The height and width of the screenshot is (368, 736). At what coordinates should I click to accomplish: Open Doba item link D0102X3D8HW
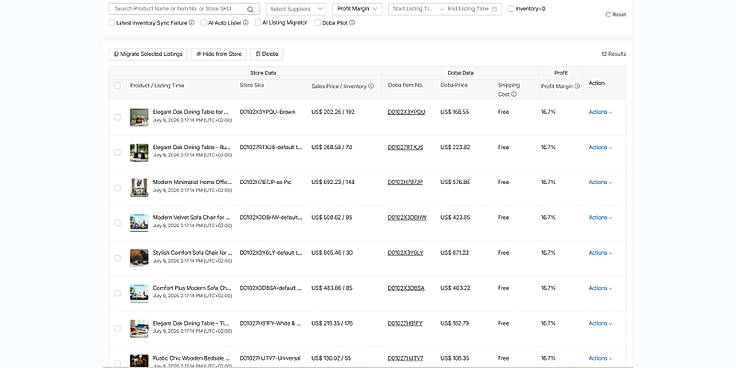(x=407, y=217)
